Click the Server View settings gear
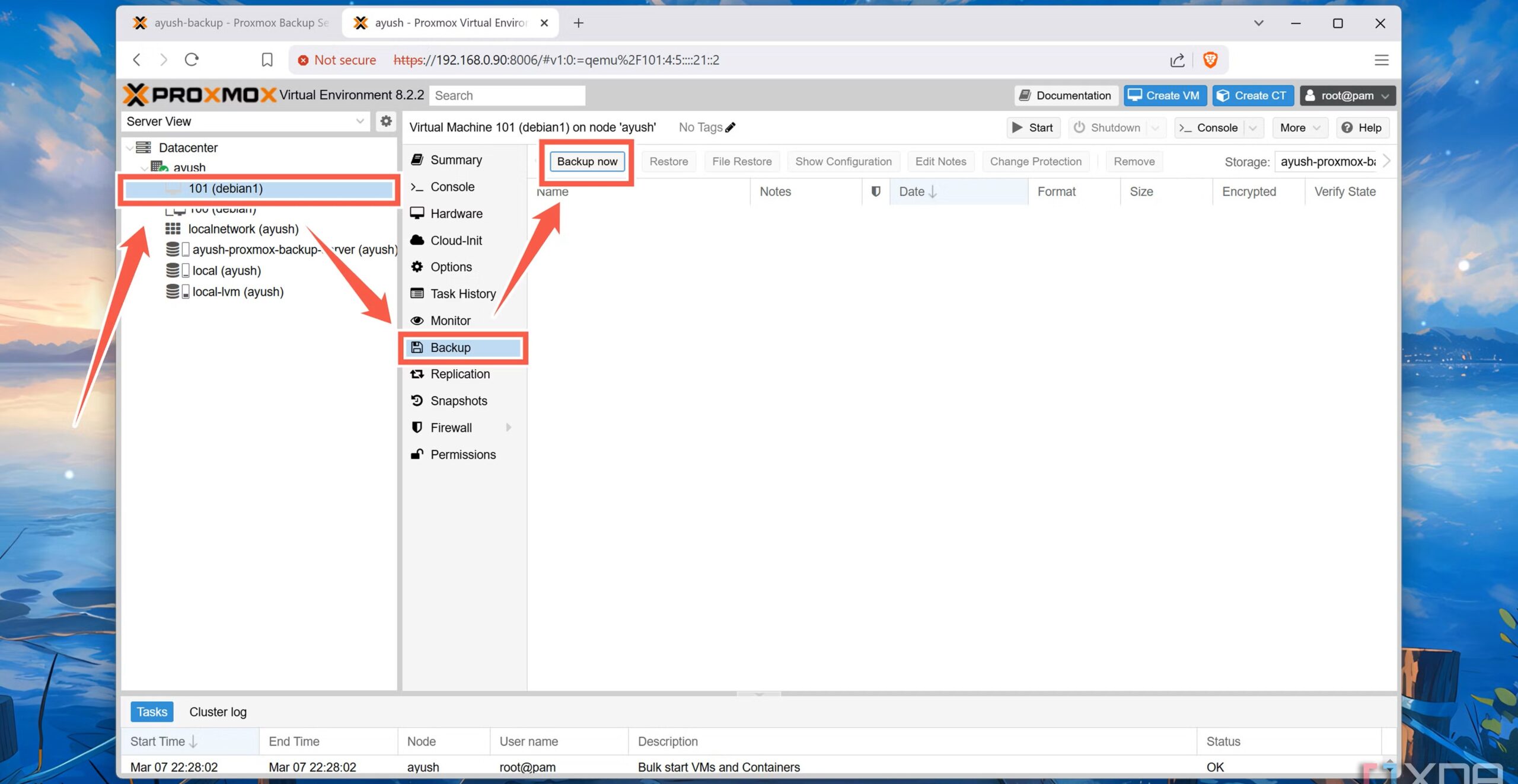This screenshot has height=784, width=1518. (386, 121)
